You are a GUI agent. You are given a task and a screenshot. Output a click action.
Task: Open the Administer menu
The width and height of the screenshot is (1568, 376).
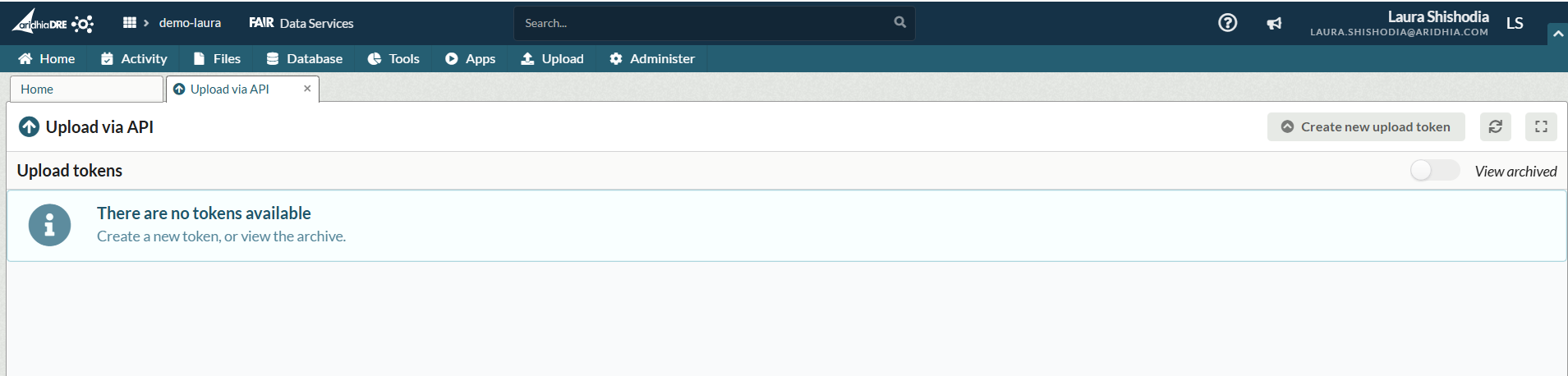652,58
